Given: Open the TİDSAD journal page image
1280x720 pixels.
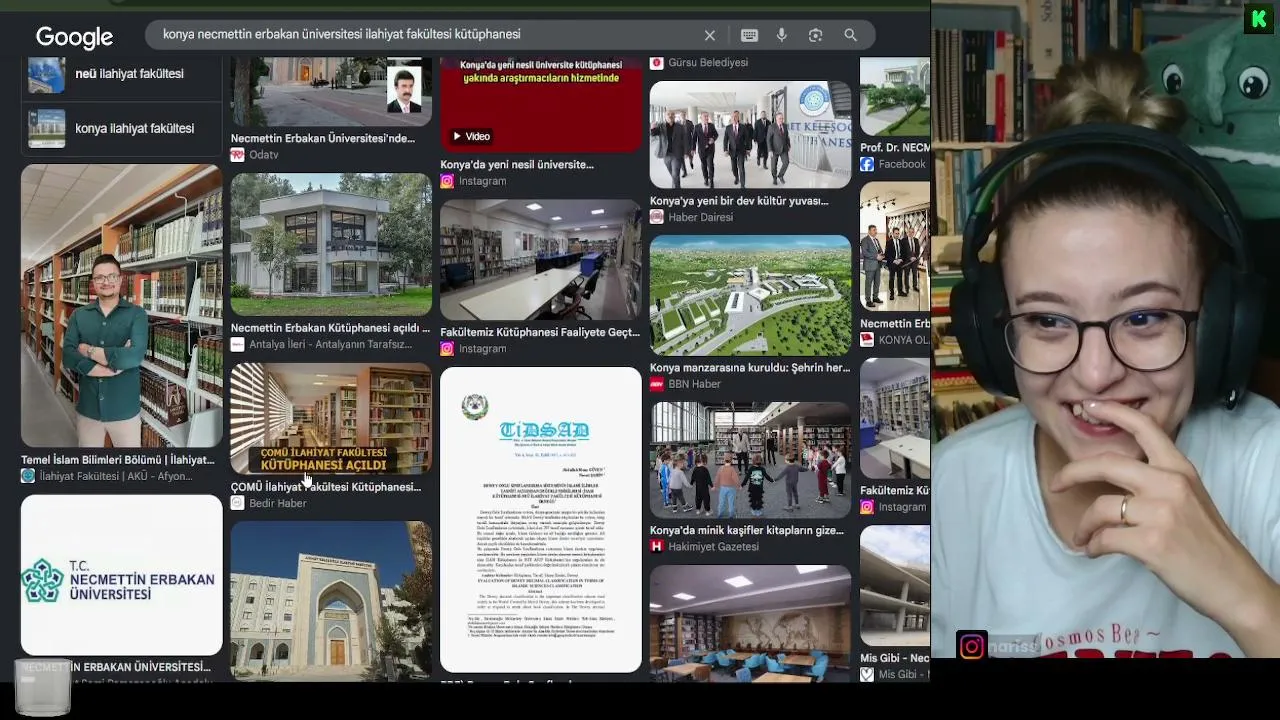Looking at the screenshot, I should [x=541, y=520].
